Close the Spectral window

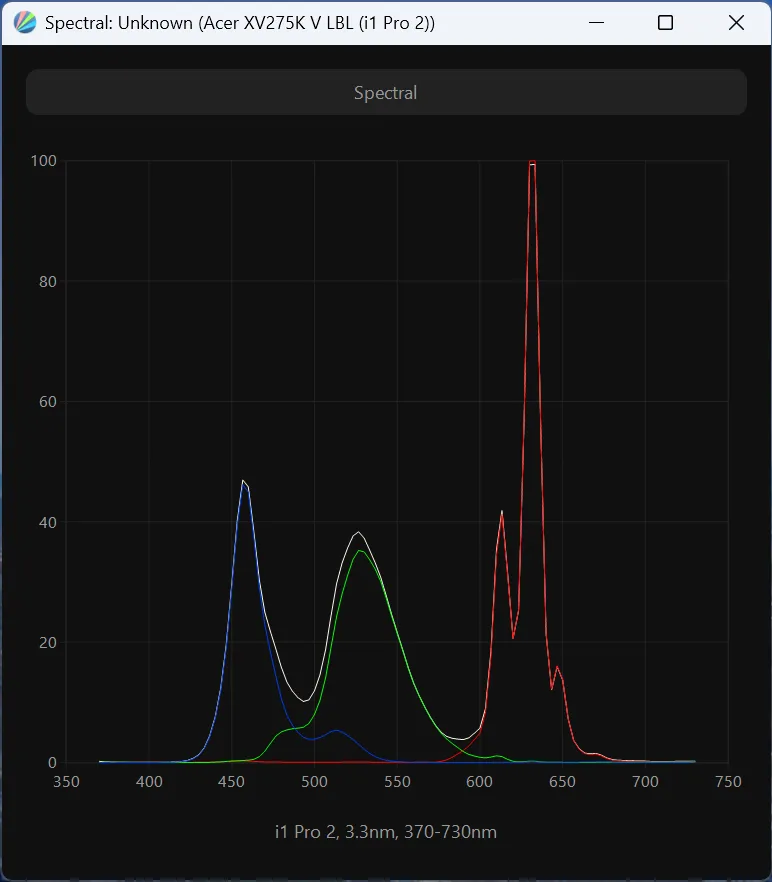736,23
